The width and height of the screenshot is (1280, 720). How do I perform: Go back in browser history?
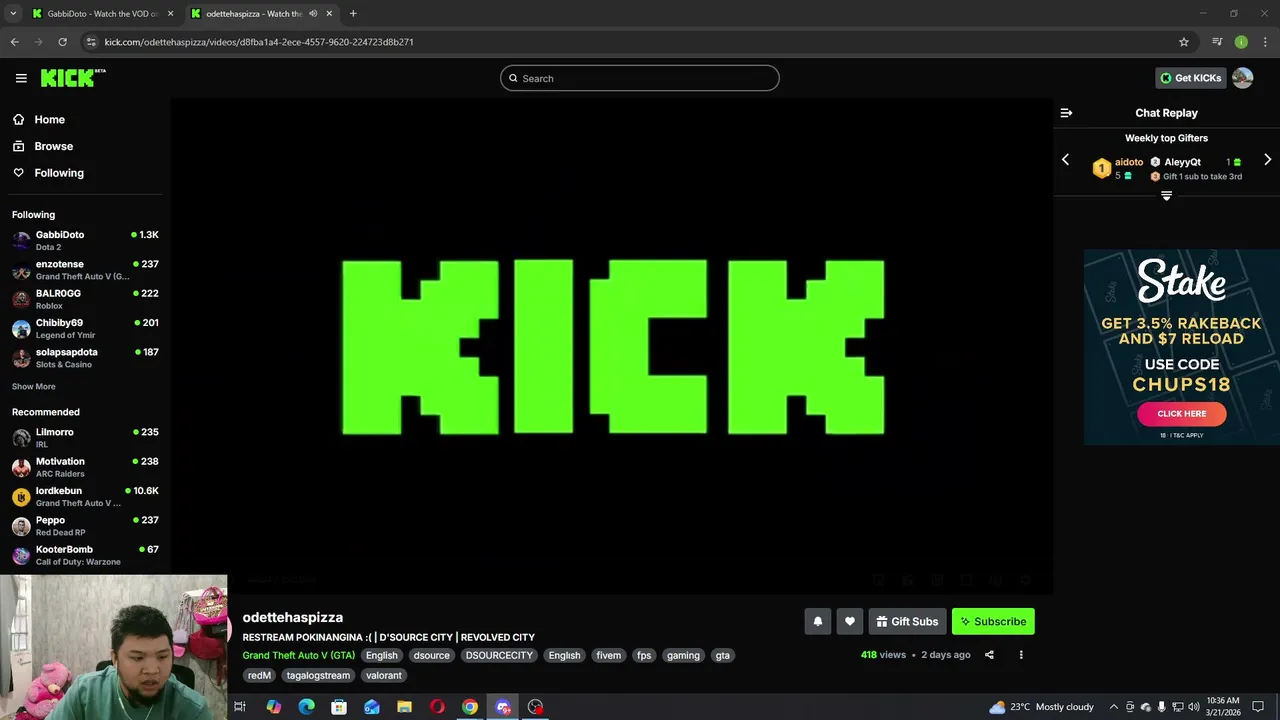click(14, 42)
